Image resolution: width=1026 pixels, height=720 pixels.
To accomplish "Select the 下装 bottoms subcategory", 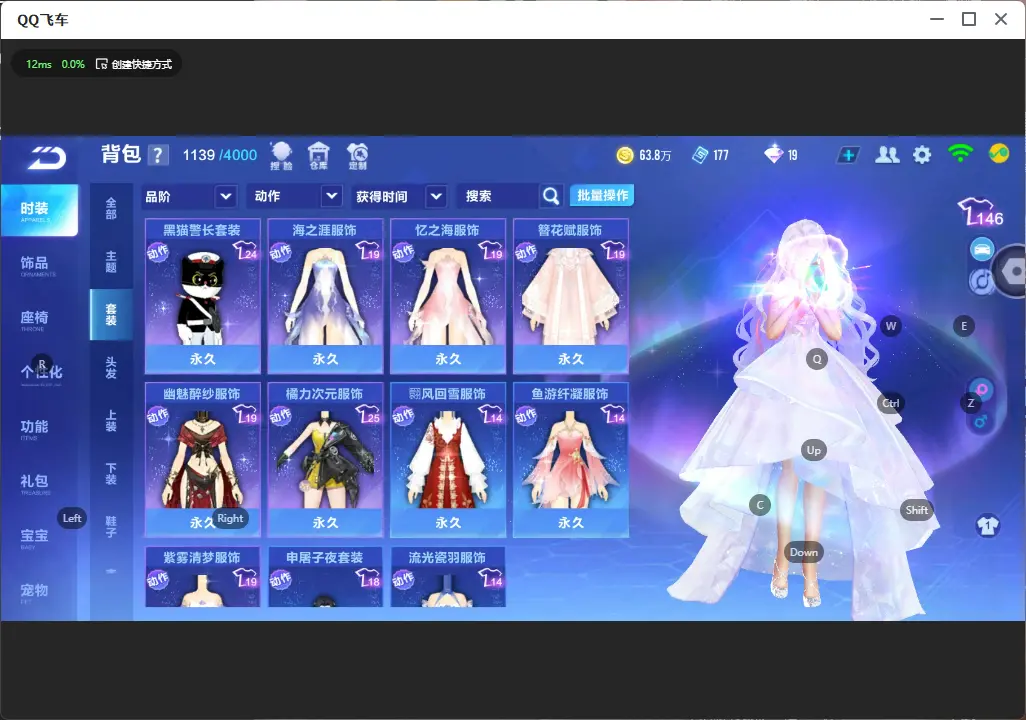I will pyautogui.click(x=111, y=474).
